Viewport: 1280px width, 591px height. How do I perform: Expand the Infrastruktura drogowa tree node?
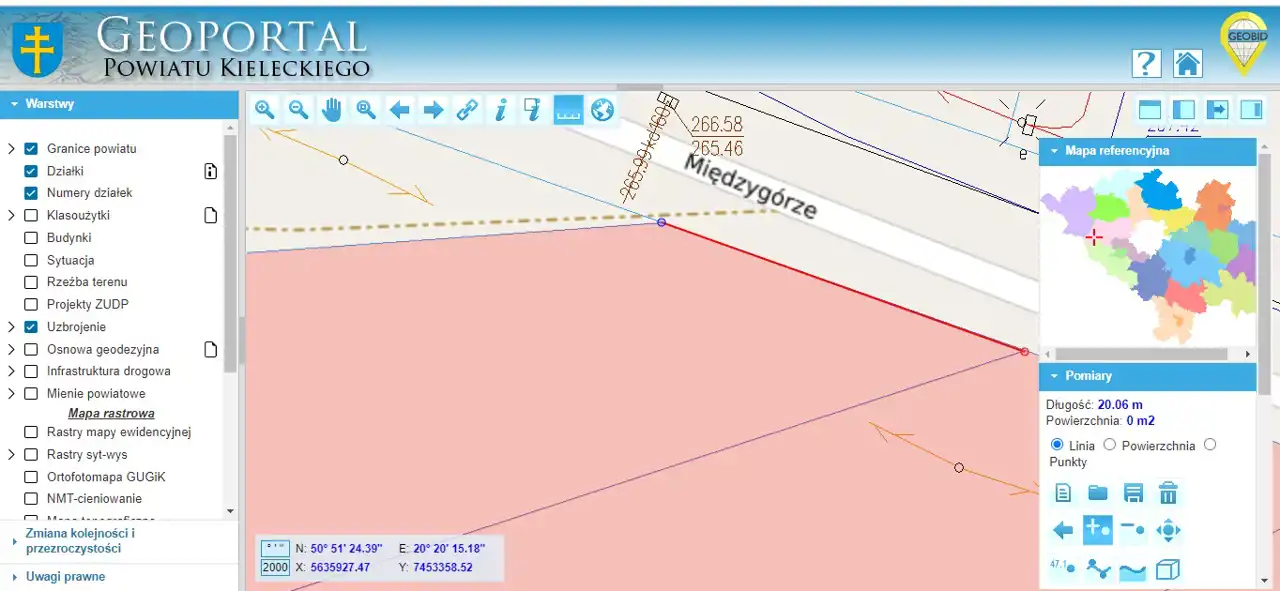pos(11,371)
